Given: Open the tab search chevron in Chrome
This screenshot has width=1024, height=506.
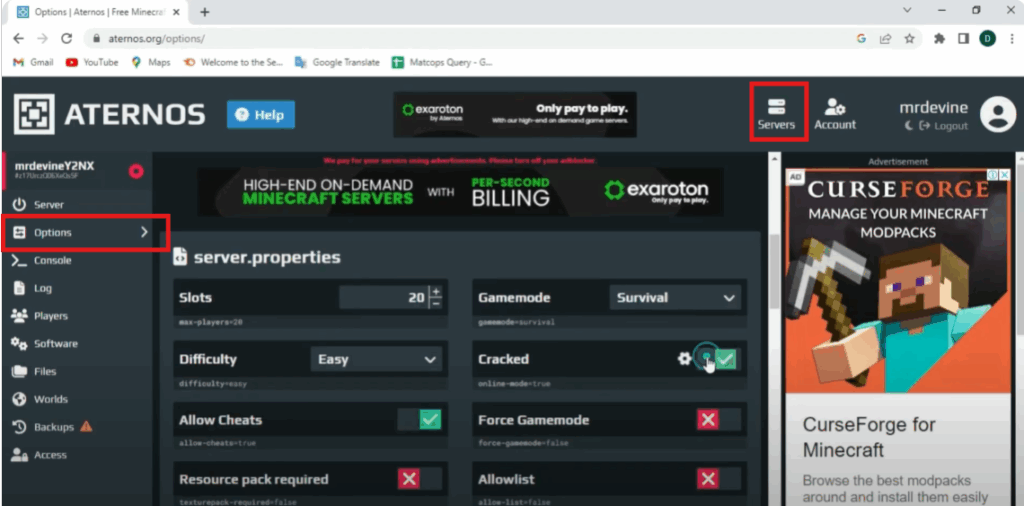Looking at the screenshot, I should (907, 10).
